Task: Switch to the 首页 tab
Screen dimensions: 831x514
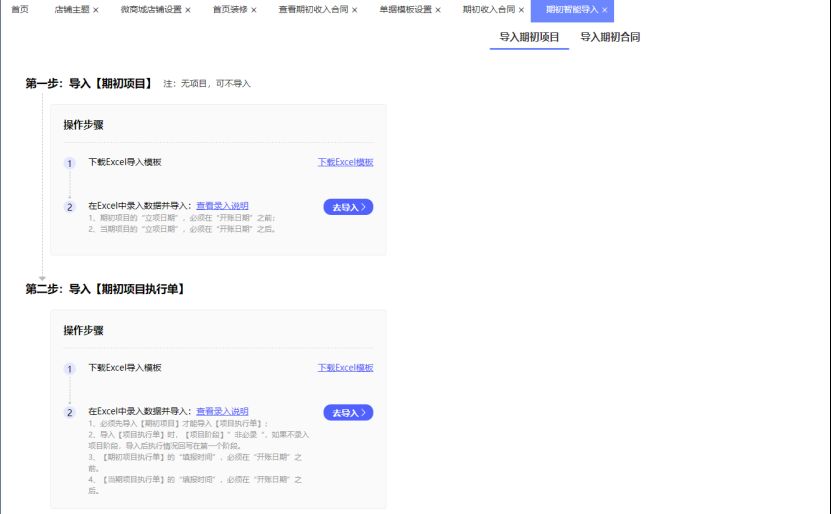Action: tap(20, 10)
